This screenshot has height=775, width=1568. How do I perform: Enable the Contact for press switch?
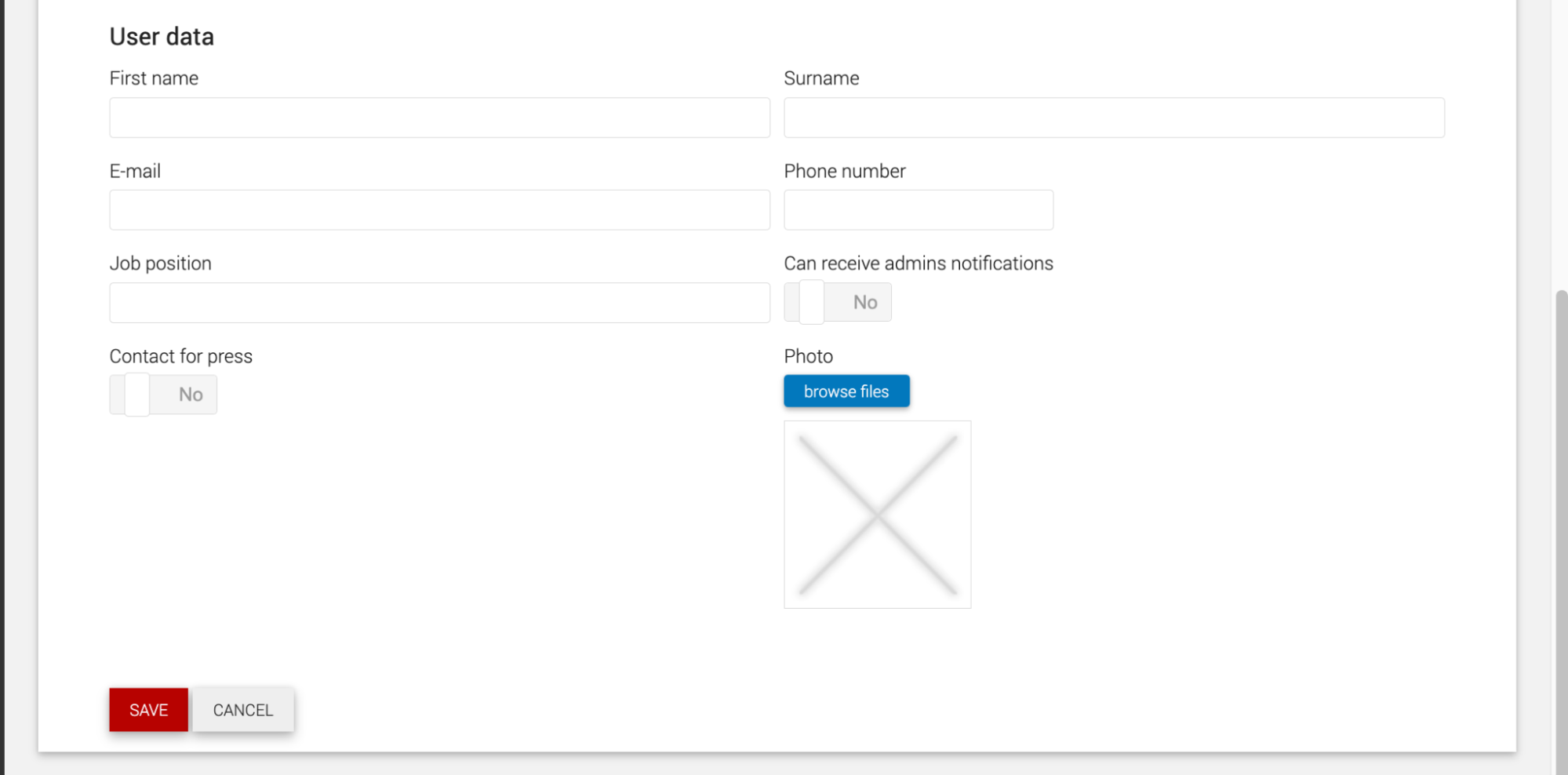(x=163, y=395)
